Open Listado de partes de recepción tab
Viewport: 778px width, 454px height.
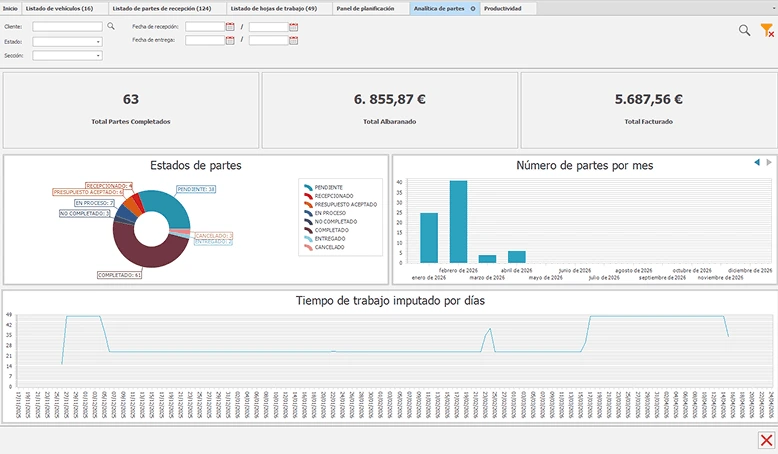pos(167,8)
